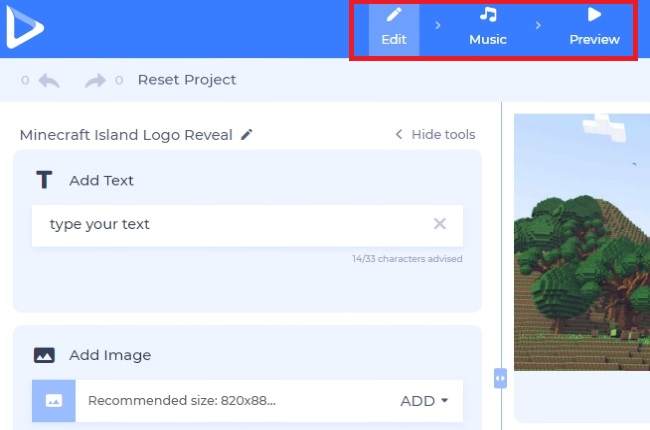This screenshot has width=650, height=430.
Task: Open the ADD image dropdown
Action: click(x=424, y=401)
